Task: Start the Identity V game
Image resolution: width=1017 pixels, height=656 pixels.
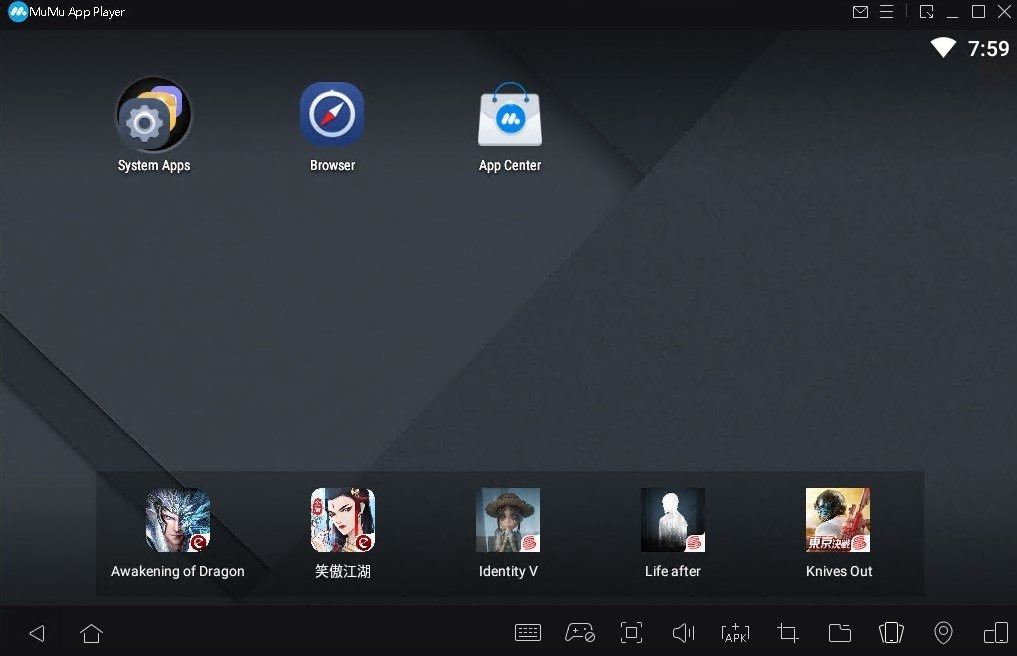Action: [508, 520]
